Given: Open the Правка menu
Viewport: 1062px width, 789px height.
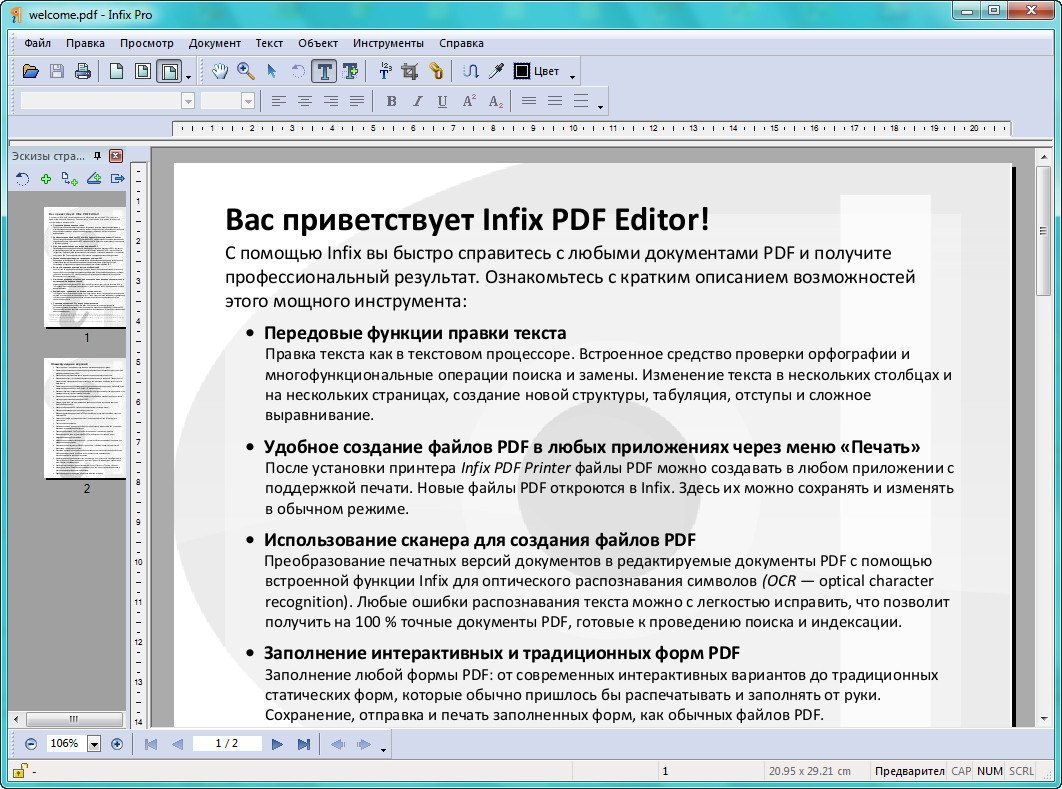Looking at the screenshot, I should (x=85, y=43).
